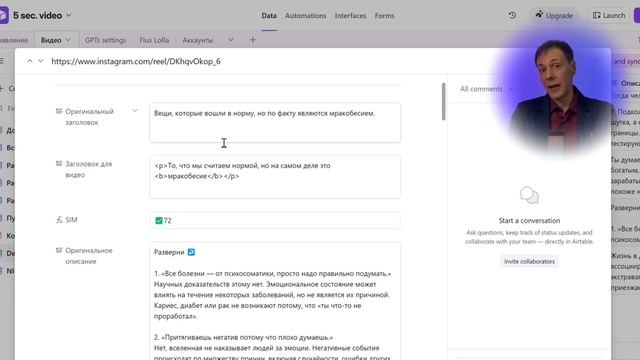Click the Launch button
Viewport: 640px width, 360px height.
click(x=609, y=16)
